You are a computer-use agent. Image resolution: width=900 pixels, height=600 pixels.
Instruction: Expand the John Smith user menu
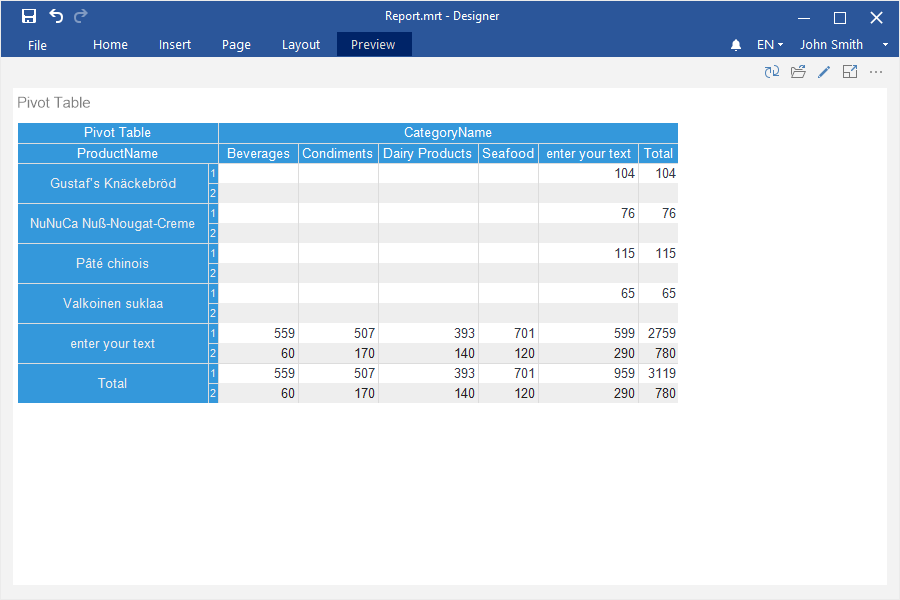point(885,45)
